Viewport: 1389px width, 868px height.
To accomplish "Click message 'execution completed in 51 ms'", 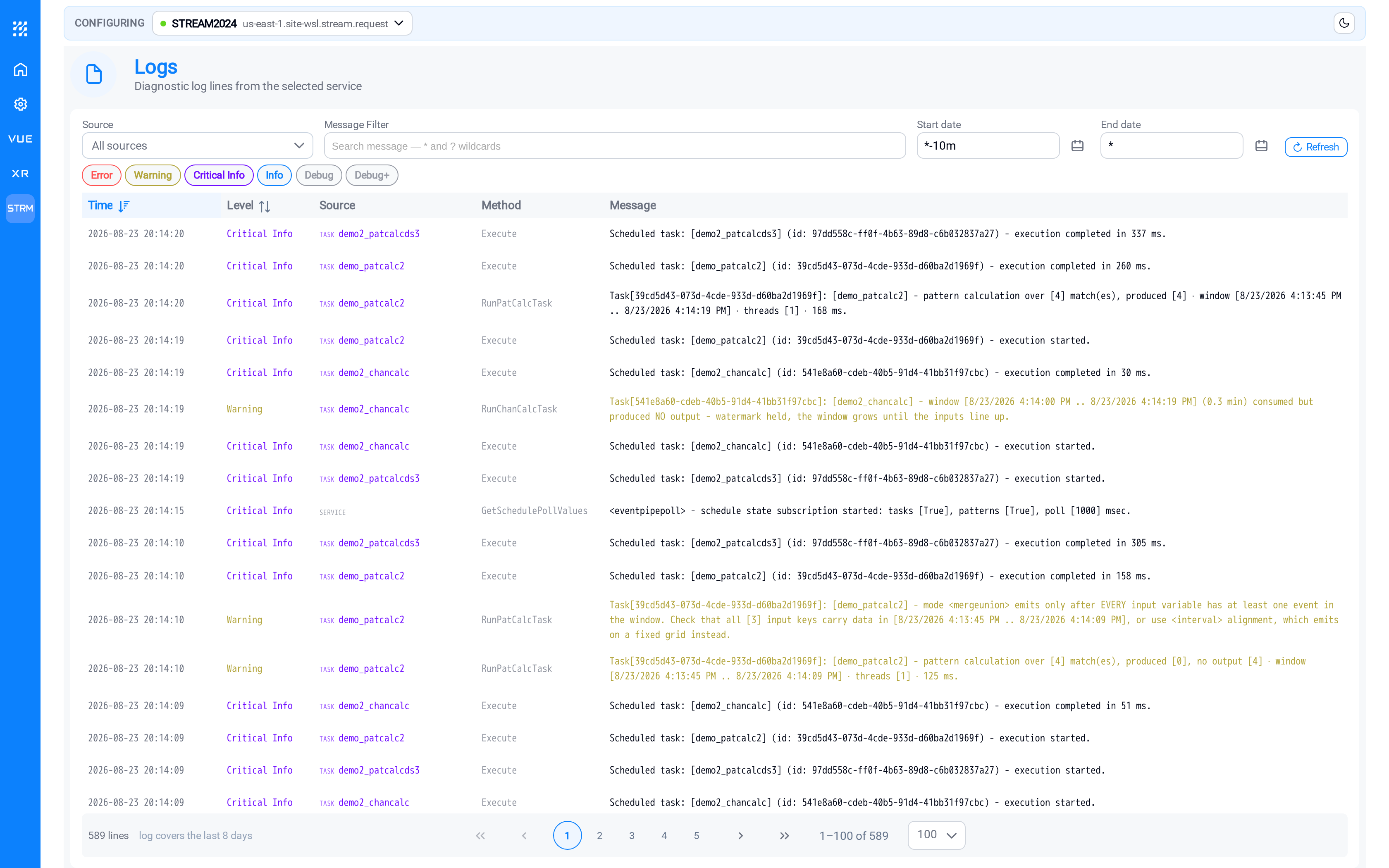I will [x=880, y=706].
